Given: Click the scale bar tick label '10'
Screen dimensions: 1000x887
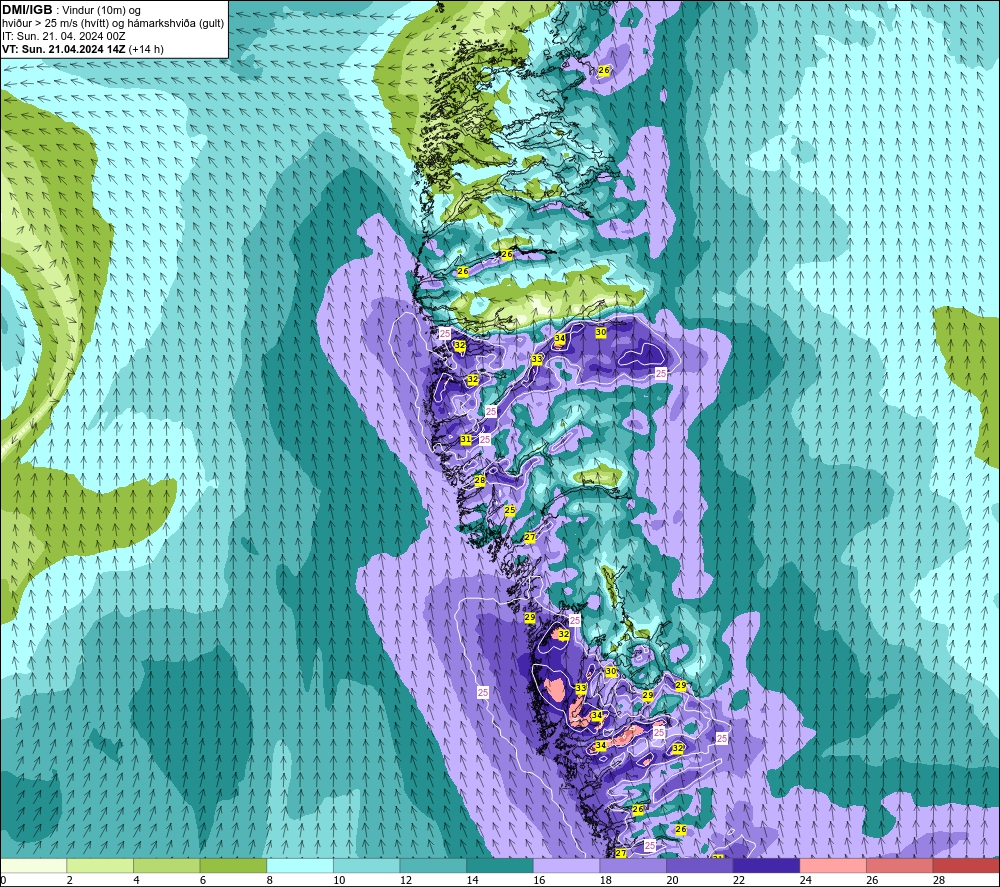Looking at the screenshot, I should (339, 880).
